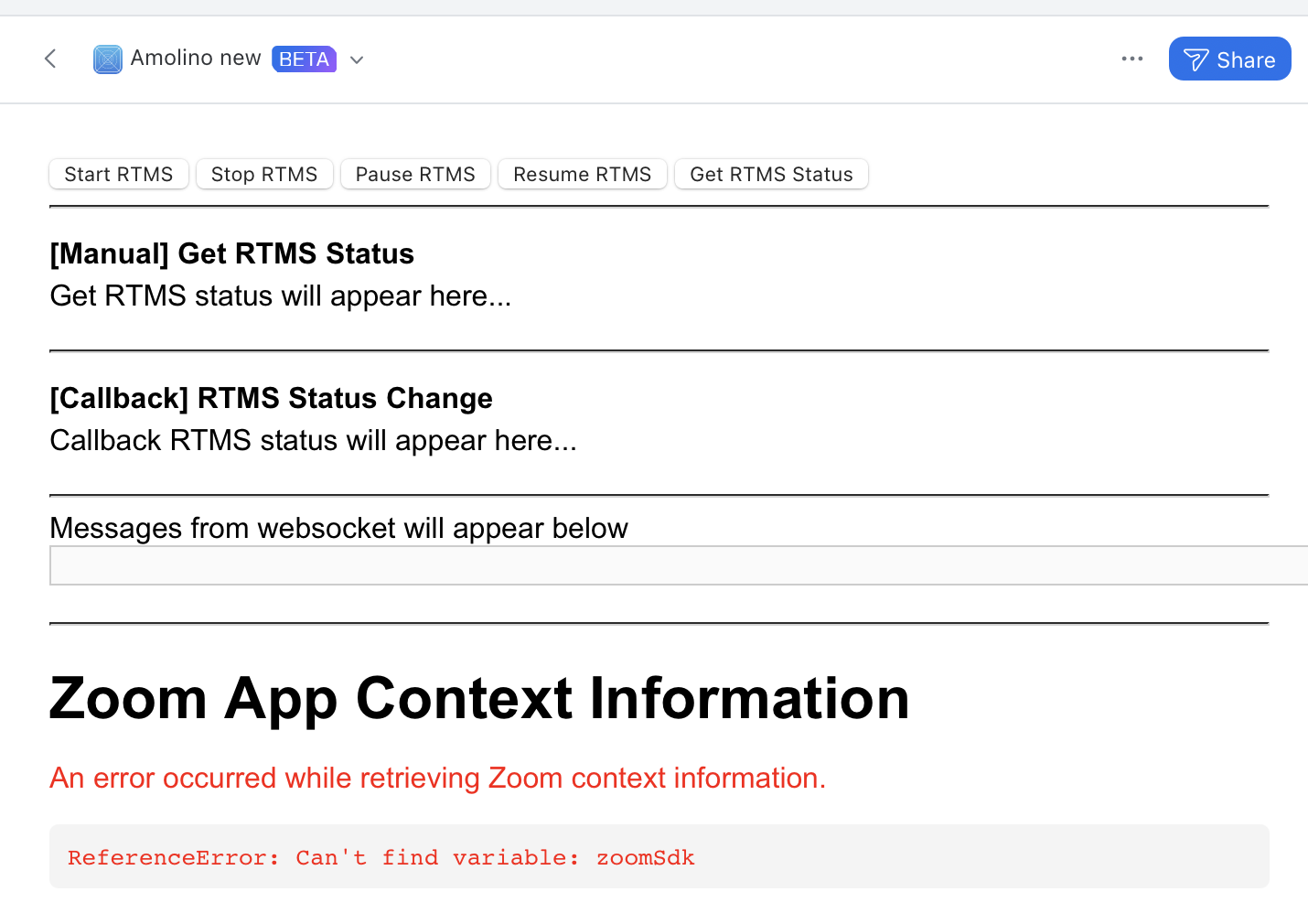Click the Amolino new title text
This screenshot has width=1308, height=924.
(x=196, y=59)
